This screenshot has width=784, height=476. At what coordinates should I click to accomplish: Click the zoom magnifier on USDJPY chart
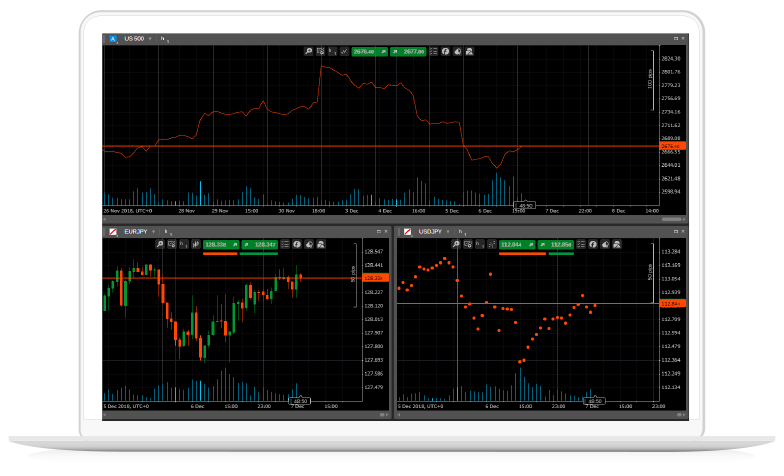point(456,244)
